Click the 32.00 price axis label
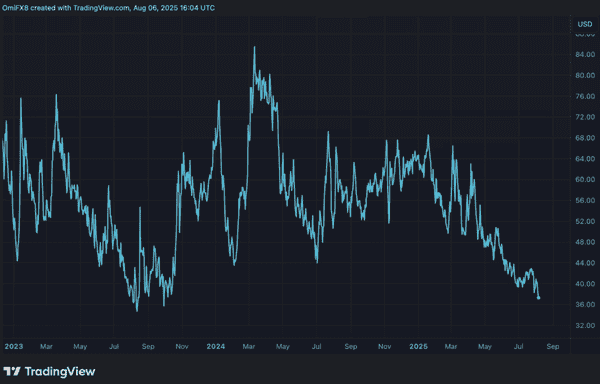The image size is (600, 384). [x=585, y=325]
